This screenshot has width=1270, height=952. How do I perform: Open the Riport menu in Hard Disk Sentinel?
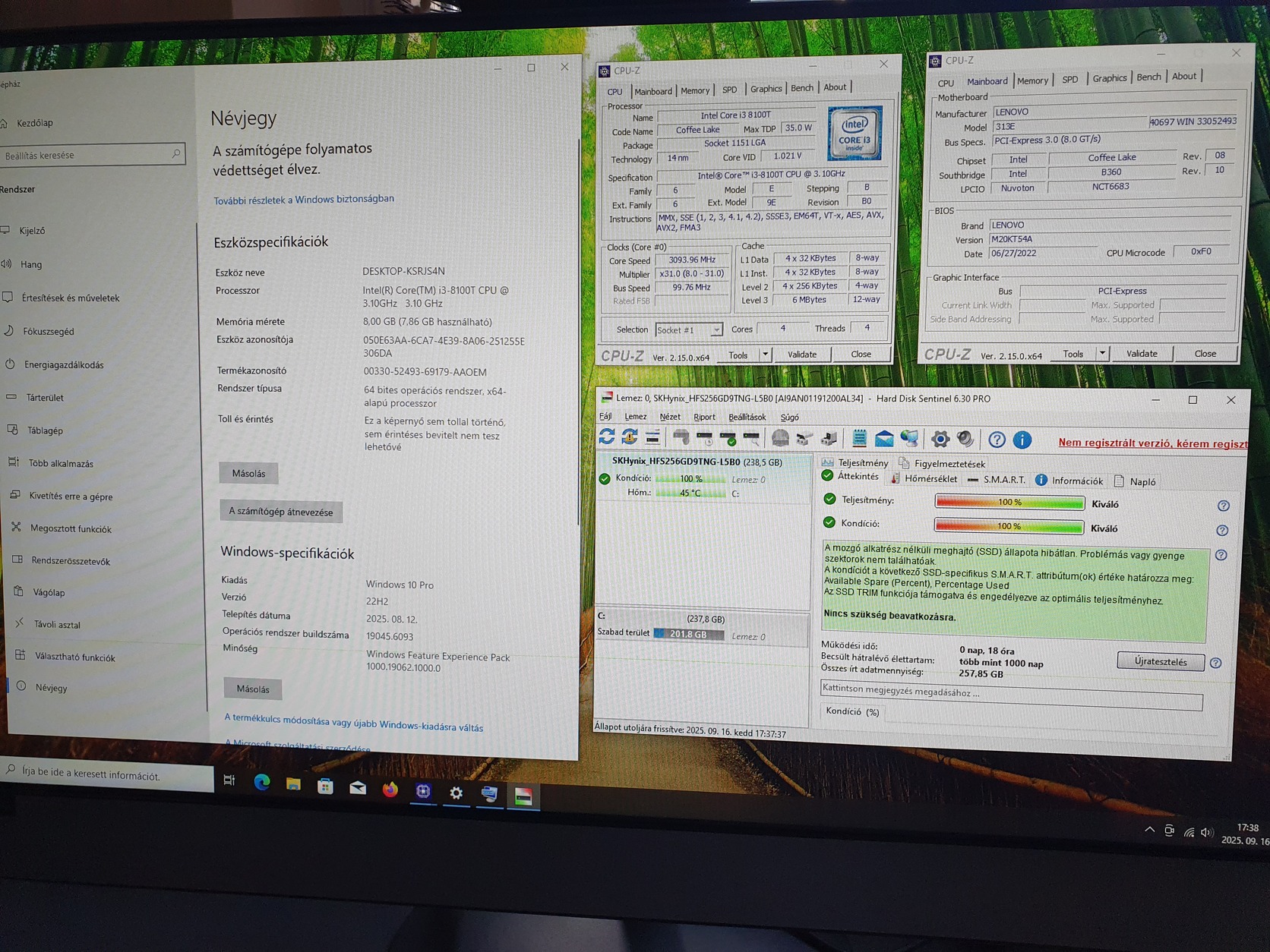point(704,417)
